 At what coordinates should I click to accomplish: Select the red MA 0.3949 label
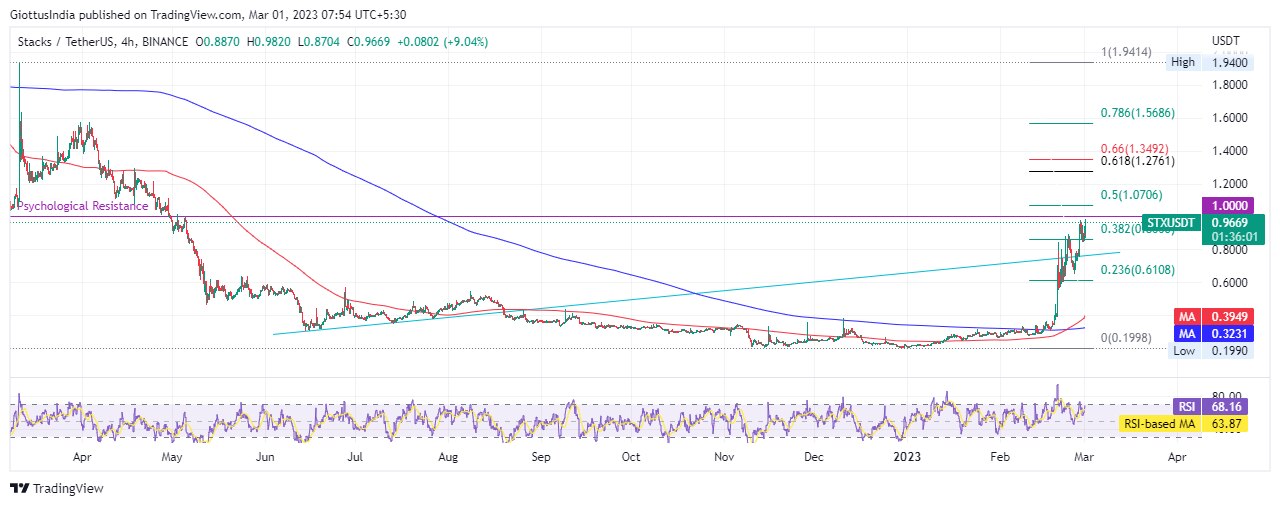point(1217,316)
